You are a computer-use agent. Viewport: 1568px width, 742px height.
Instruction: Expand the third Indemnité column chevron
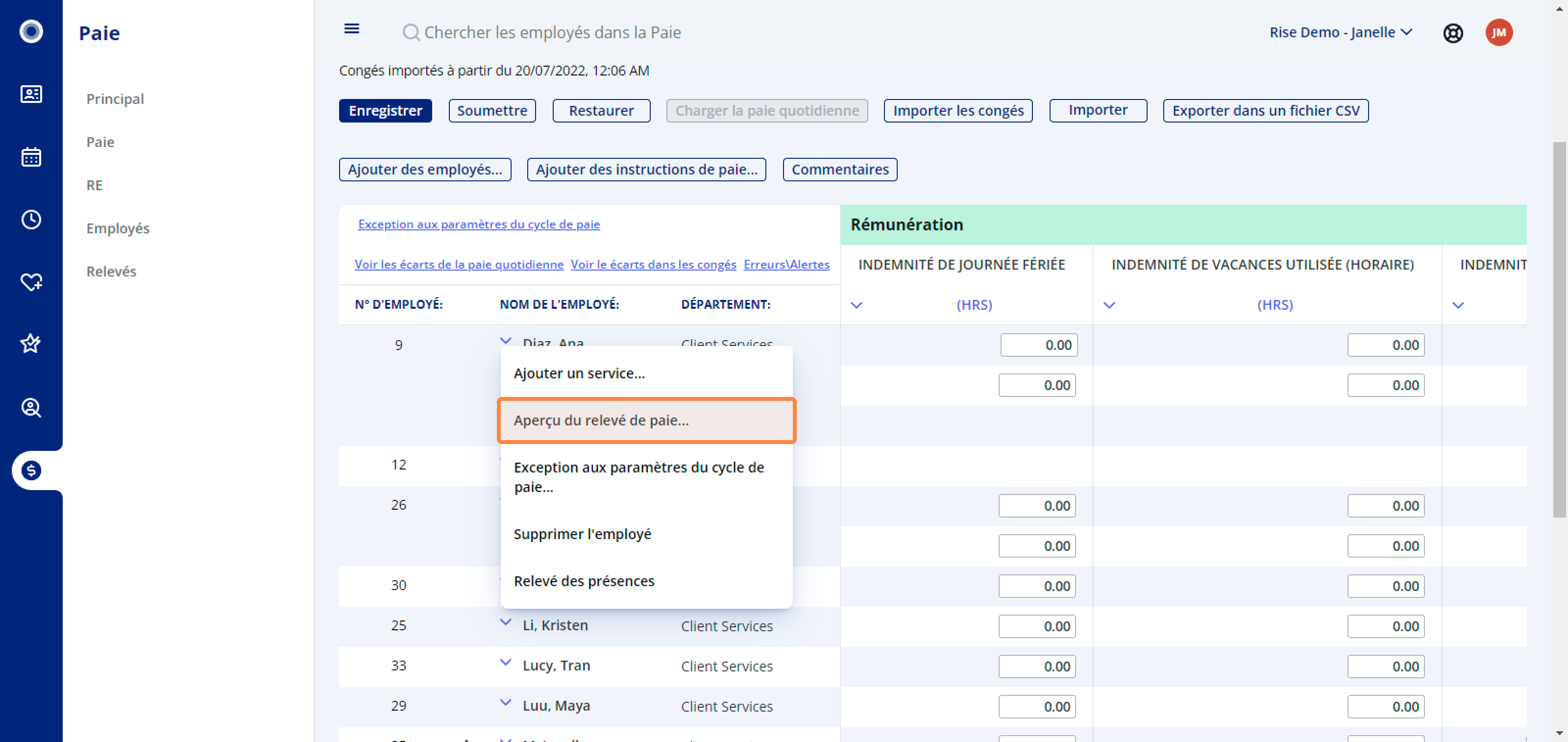click(x=1458, y=305)
